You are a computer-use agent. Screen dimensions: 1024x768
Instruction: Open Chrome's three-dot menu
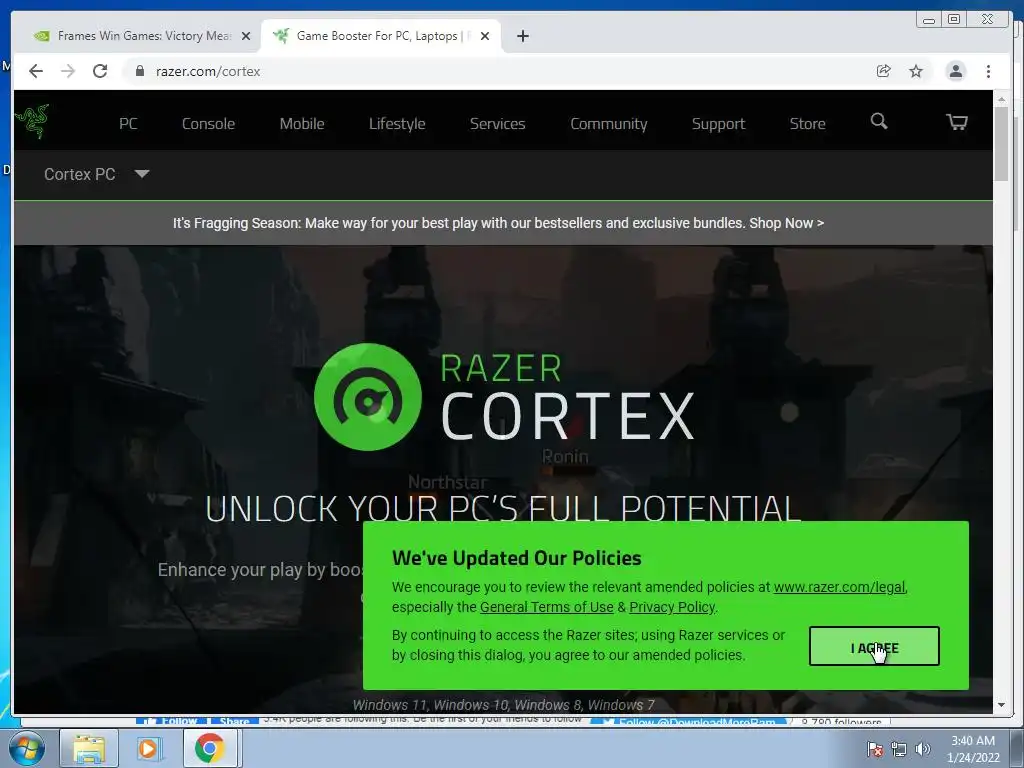coord(988,71)
